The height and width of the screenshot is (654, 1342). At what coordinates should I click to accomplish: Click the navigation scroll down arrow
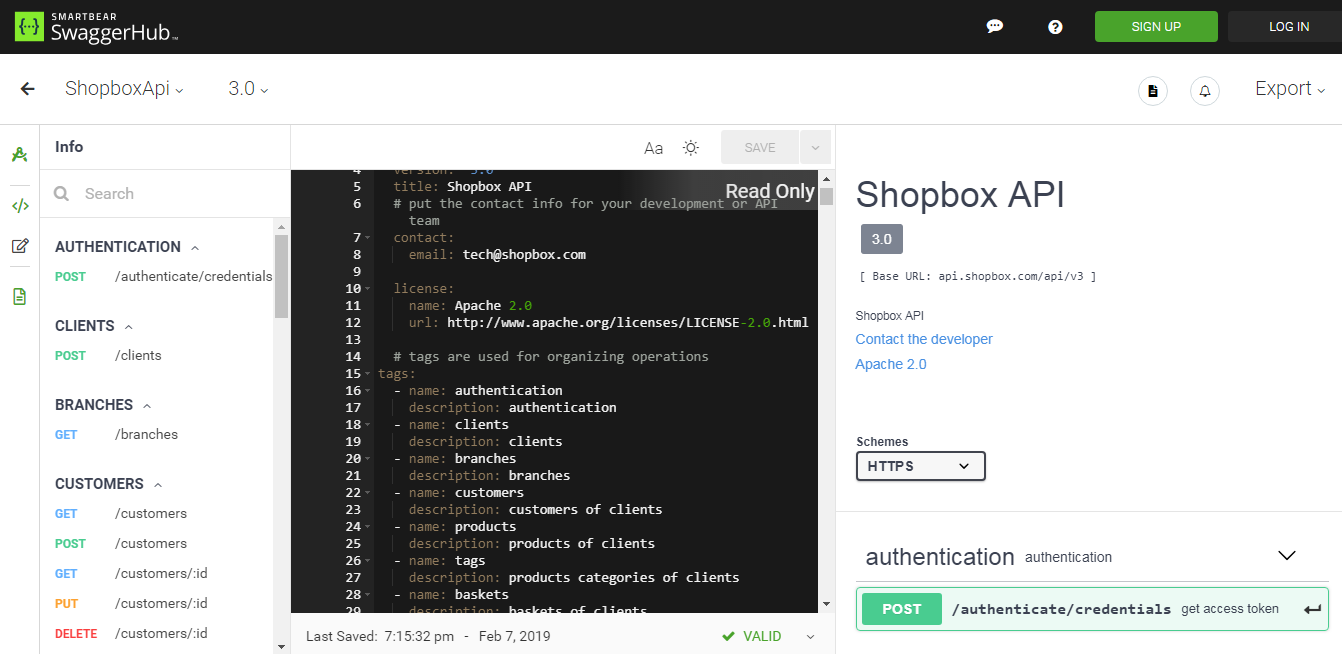pyautogui.click(x=281, y=646)
